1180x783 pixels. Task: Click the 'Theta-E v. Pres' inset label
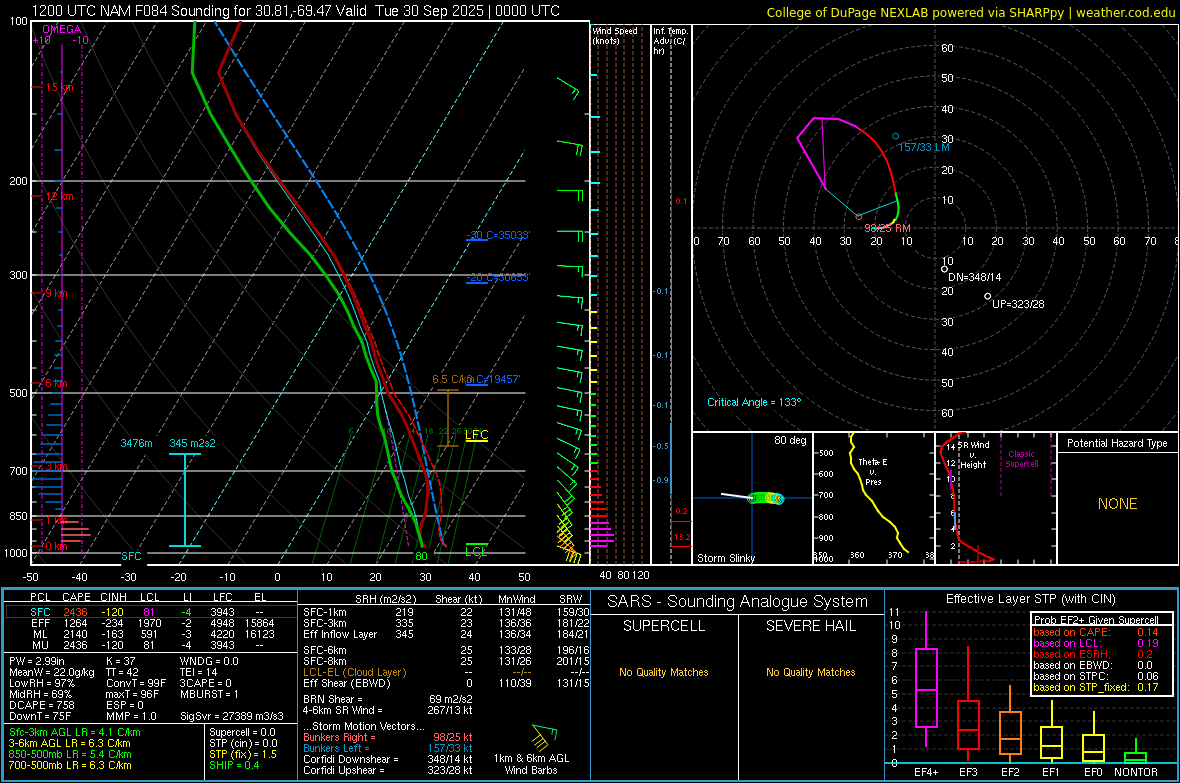click(x=873, y=471)
